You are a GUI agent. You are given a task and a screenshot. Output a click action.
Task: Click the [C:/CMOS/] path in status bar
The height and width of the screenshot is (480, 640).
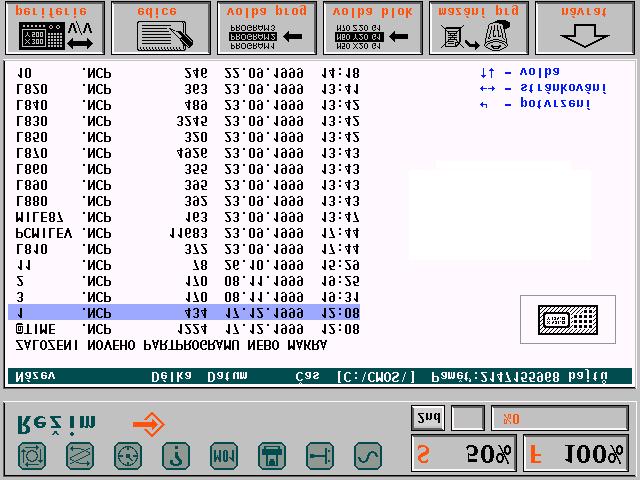coord(376,376)
